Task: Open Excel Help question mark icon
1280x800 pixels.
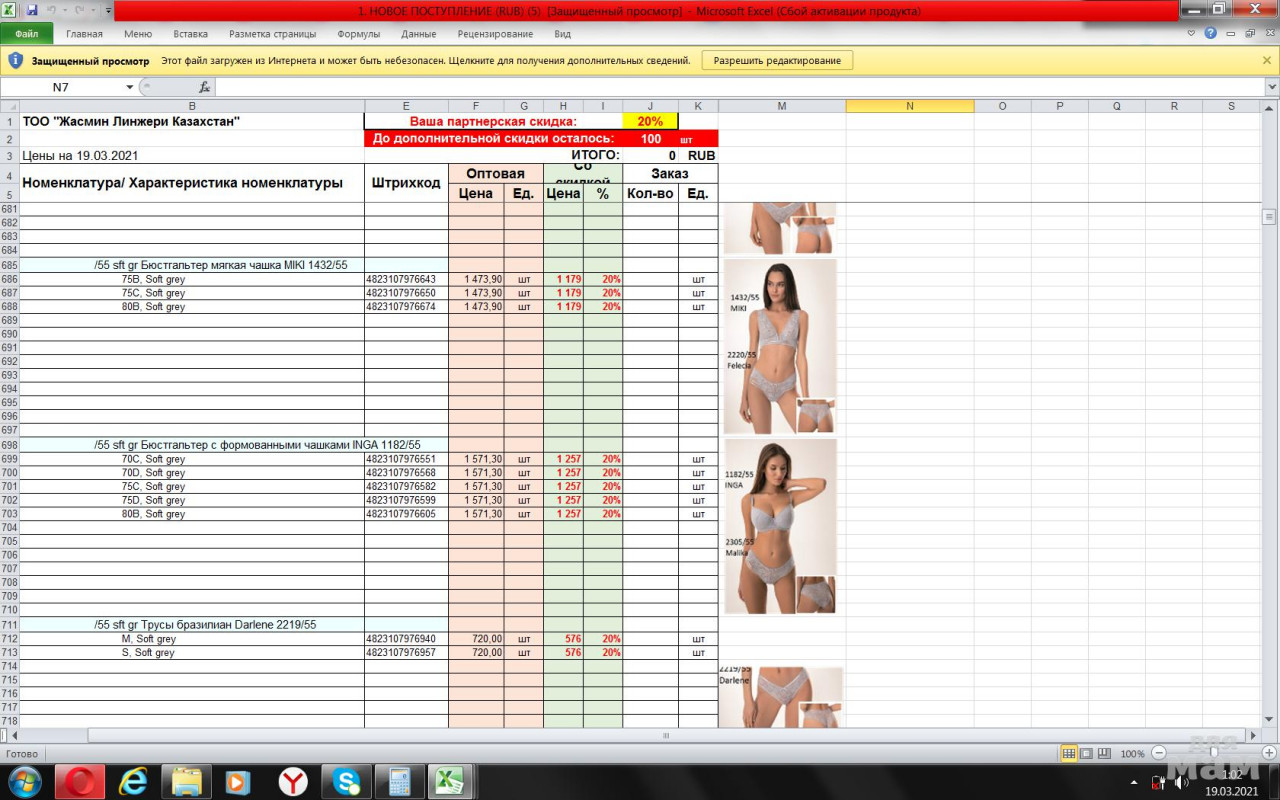Action: [1210, 33]
